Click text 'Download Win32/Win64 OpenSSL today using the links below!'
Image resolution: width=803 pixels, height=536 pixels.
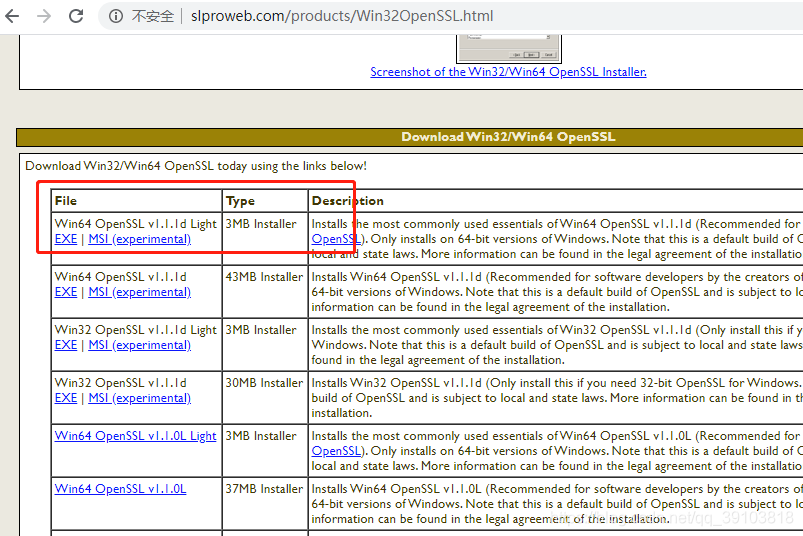[x=196, y=166]
